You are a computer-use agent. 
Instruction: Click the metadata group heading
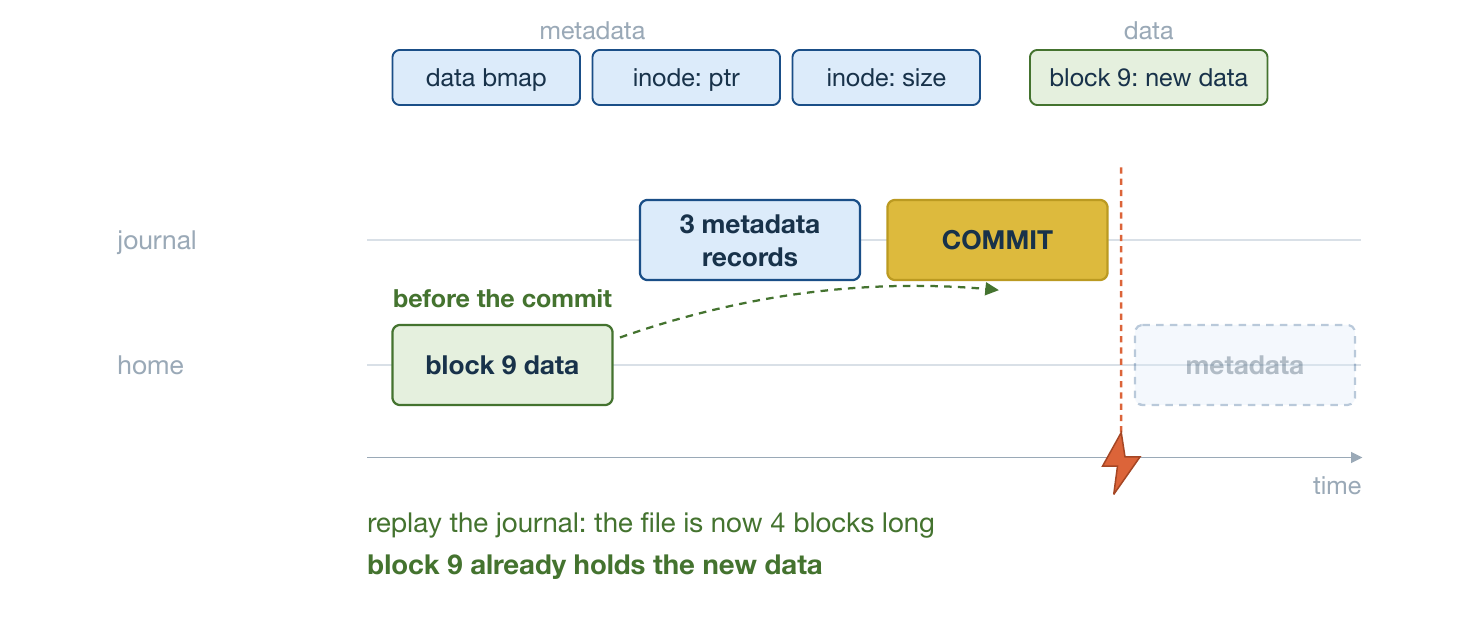pyautogui.click(x=592, y=31)
